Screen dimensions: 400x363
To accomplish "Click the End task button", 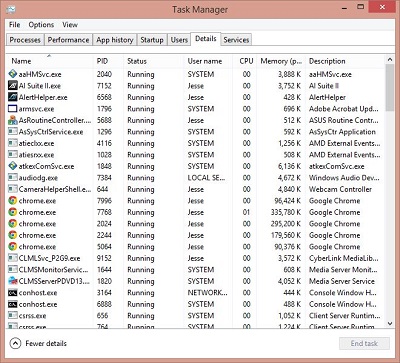I will tap(364, 343).
